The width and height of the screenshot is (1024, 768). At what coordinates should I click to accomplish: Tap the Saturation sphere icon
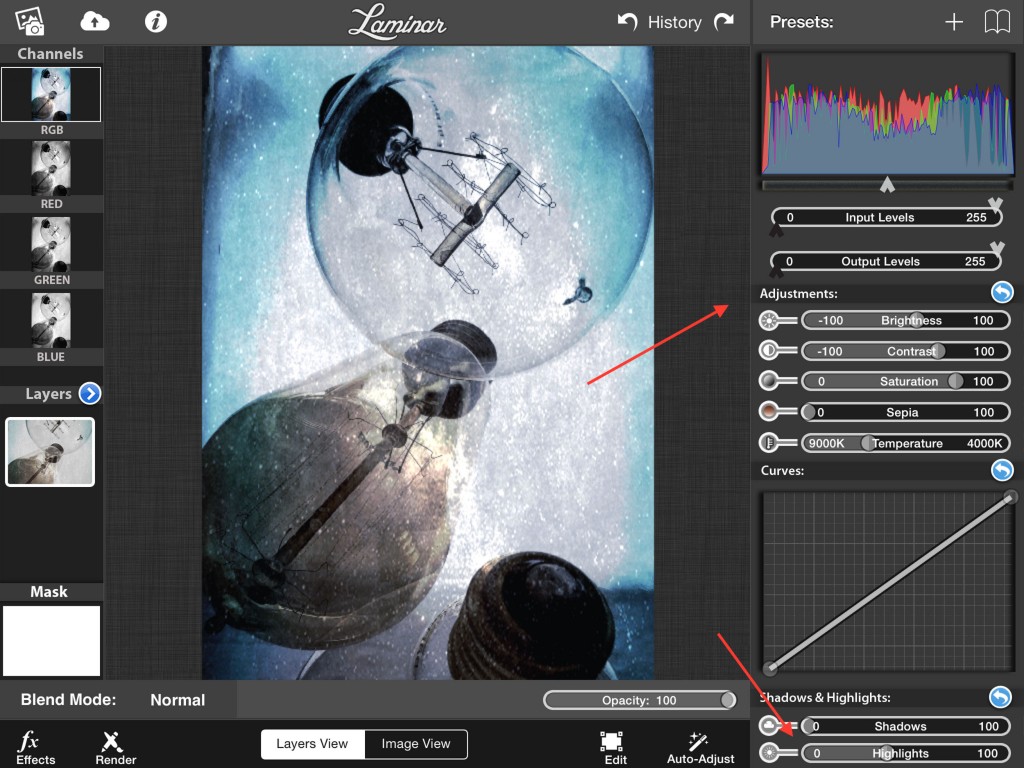click(769, 381)
